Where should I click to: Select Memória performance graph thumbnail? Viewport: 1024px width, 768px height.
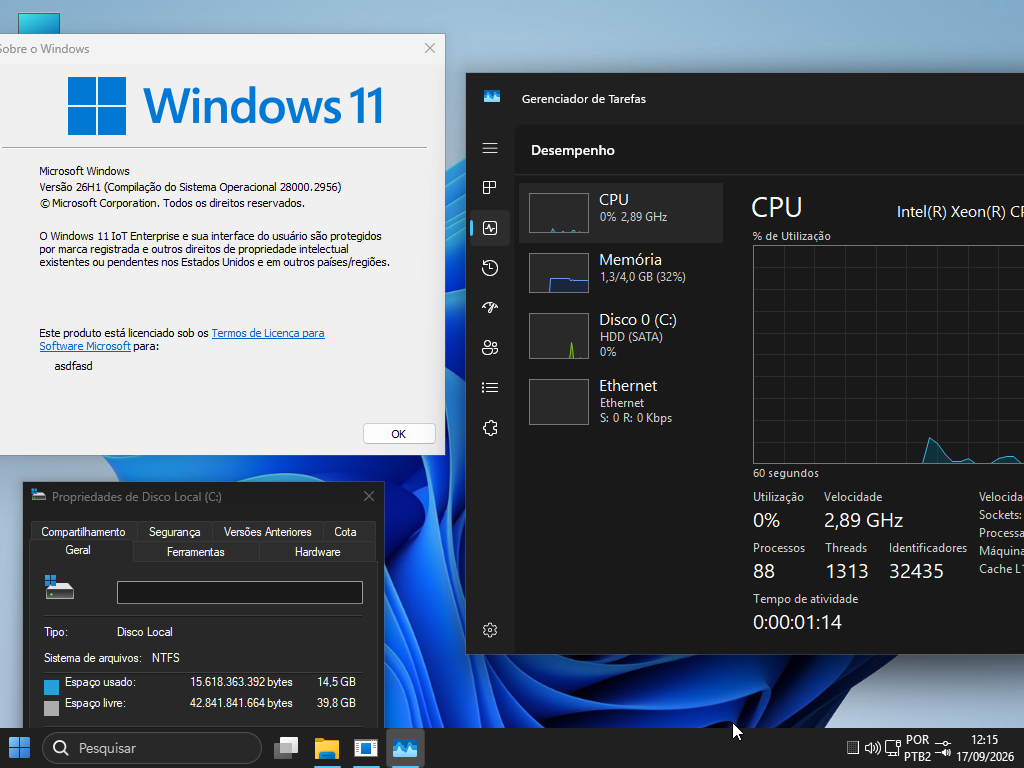558,273
